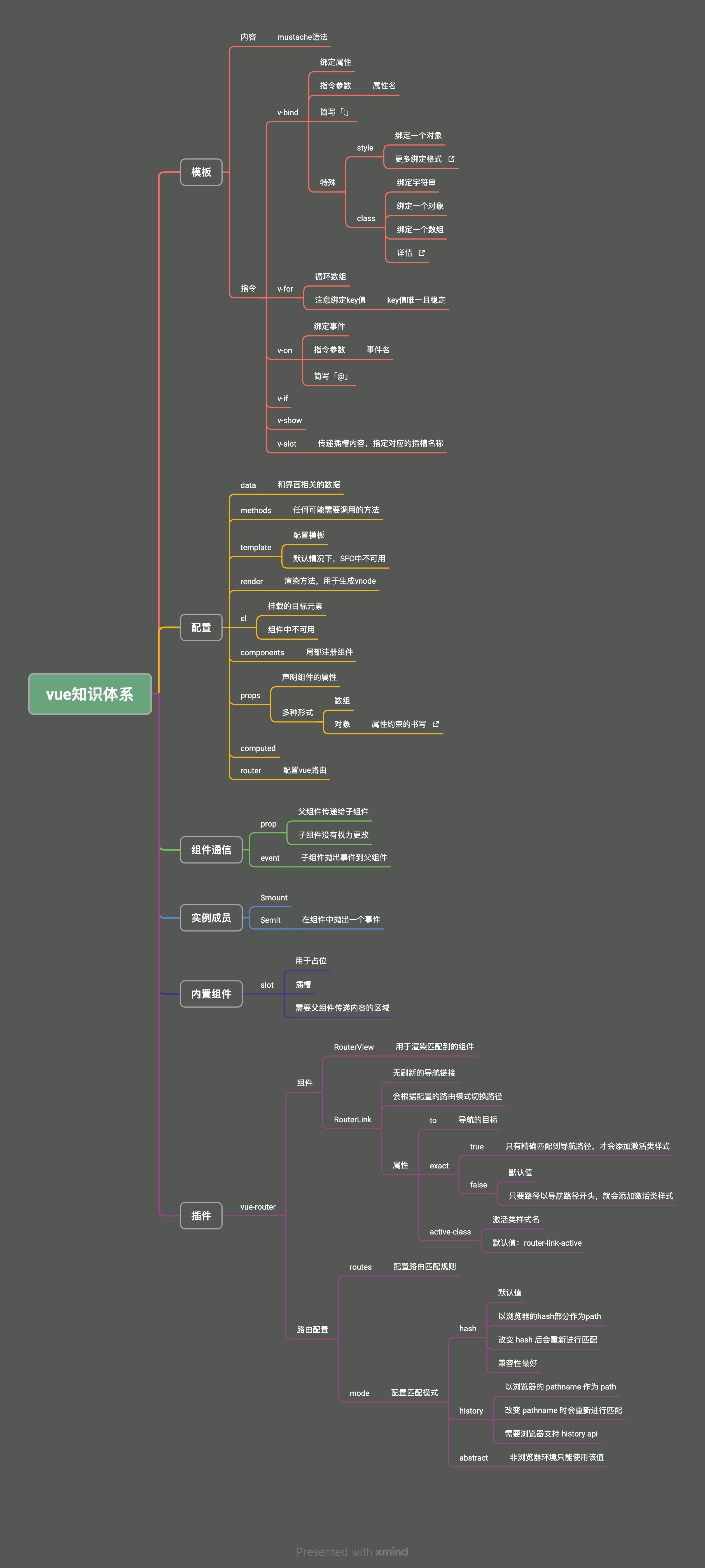Select the 内置组件 topic node
This screenshot has width=705, height=1568.
pyautogui.click(x=211, y=994)
